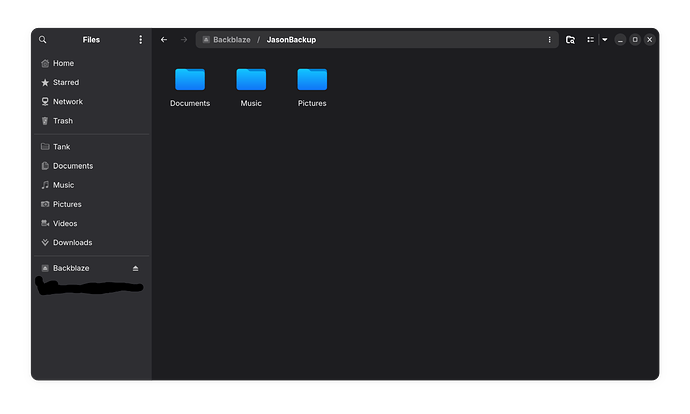The image size is (690, 414).
Task: Select Documents in the sidebar
Action: [x=92, y=166]
